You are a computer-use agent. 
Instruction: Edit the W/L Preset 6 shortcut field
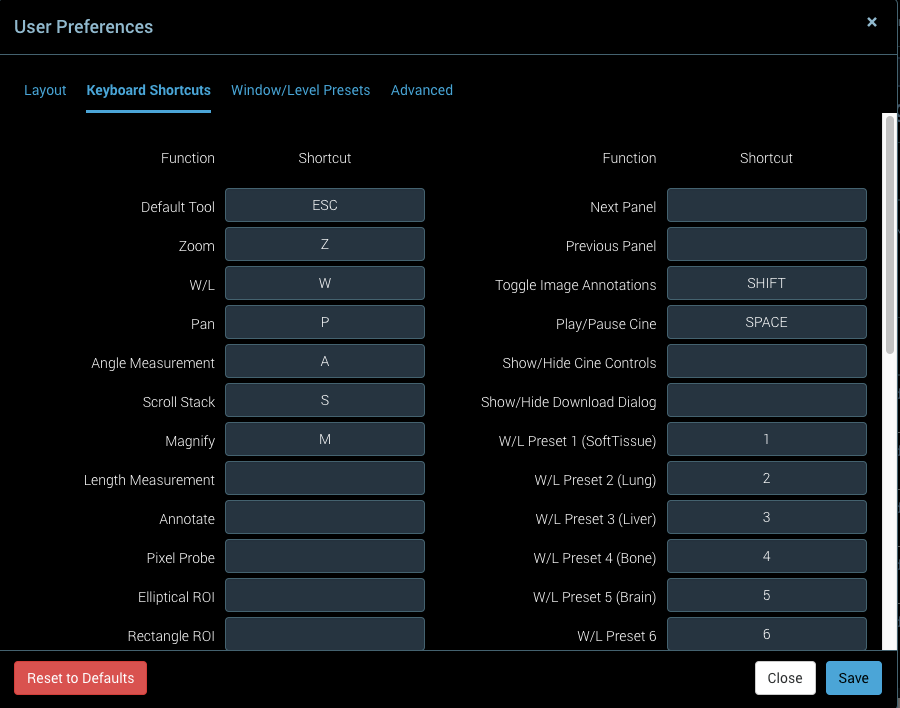[767, 634]
